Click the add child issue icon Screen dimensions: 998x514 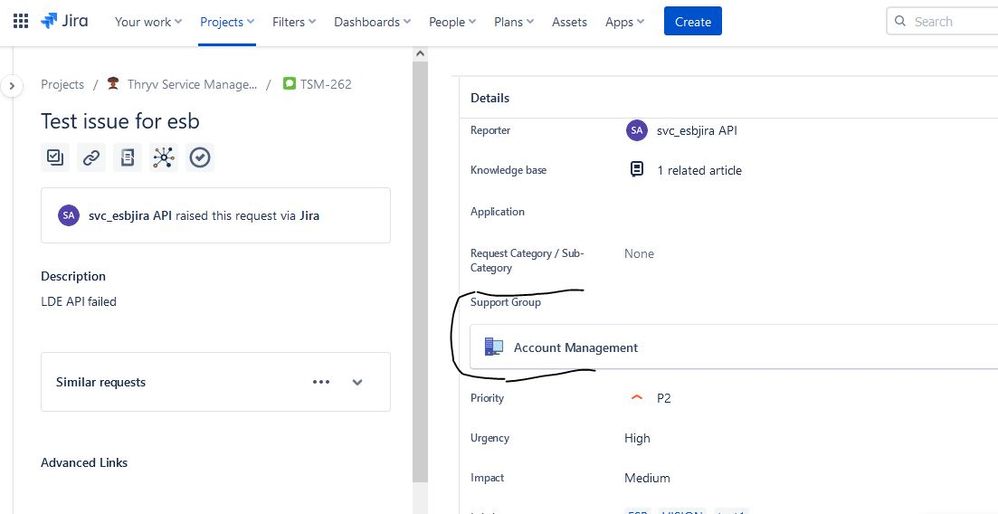click(x=55, y=157)
